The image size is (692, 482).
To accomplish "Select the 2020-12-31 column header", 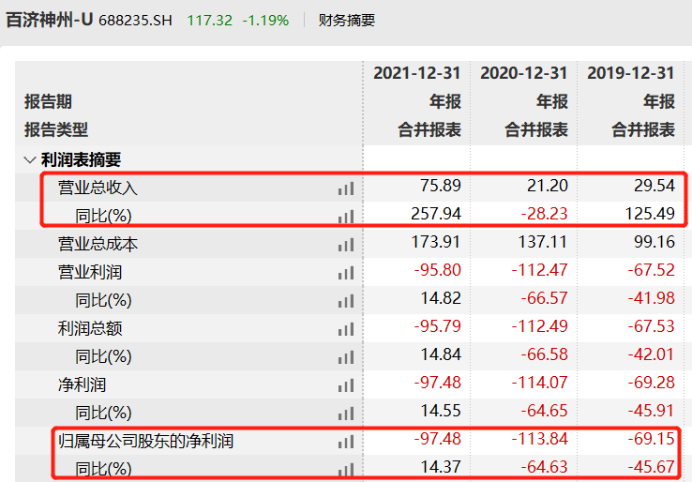I will (x=524, y=73).
